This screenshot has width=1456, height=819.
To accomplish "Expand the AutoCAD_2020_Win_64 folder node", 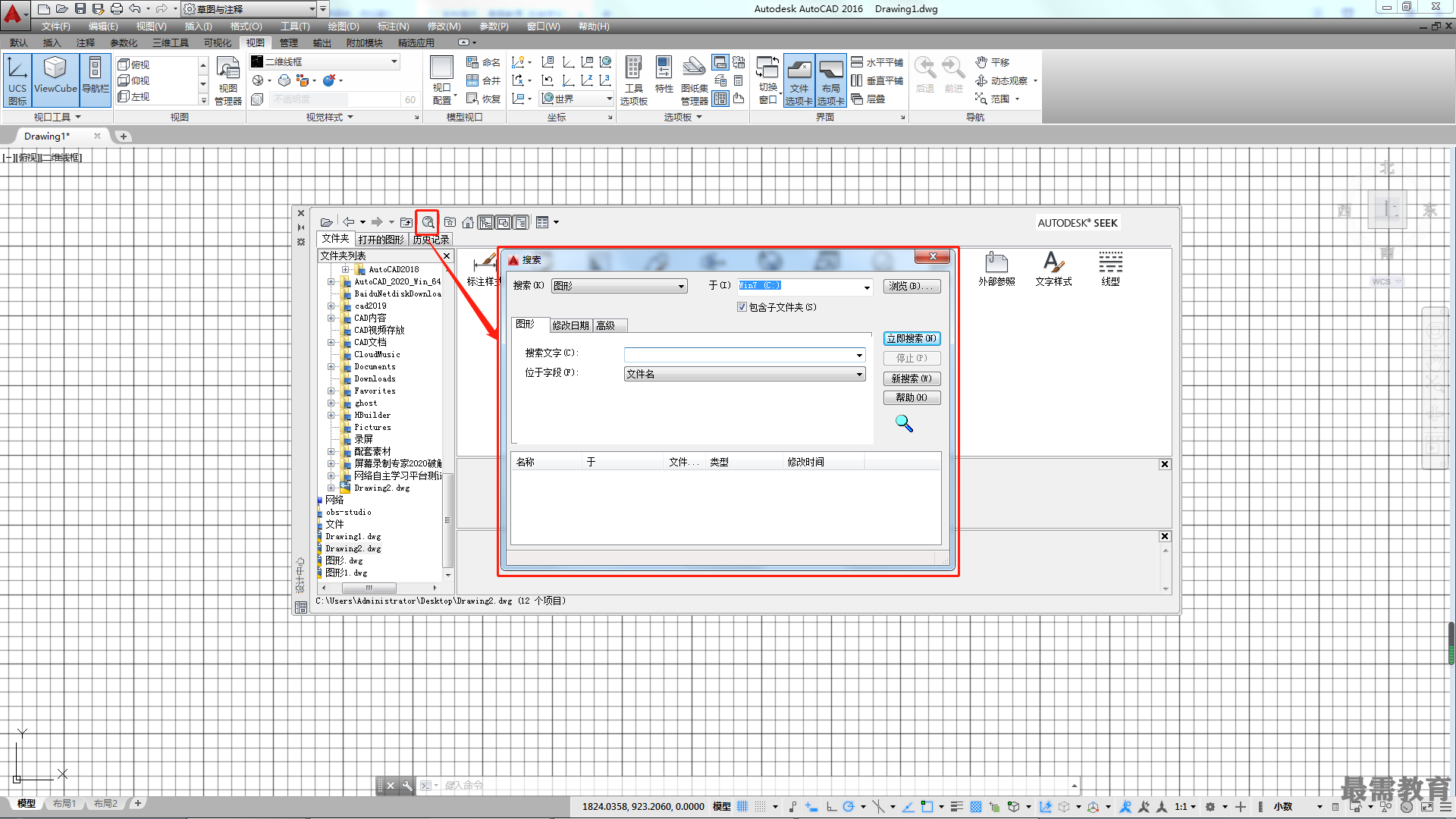I will tap(331, 281).
